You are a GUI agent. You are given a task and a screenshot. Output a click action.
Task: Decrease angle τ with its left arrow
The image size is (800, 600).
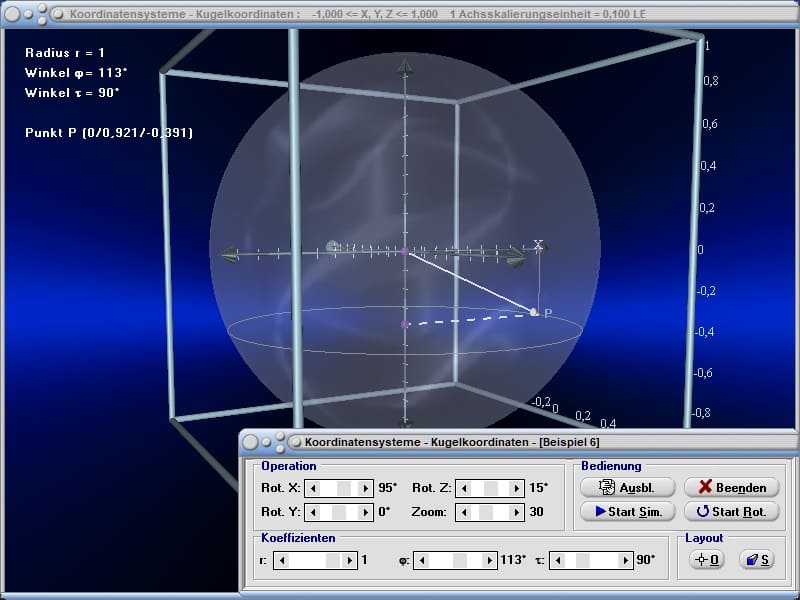(x=558, y=560)
